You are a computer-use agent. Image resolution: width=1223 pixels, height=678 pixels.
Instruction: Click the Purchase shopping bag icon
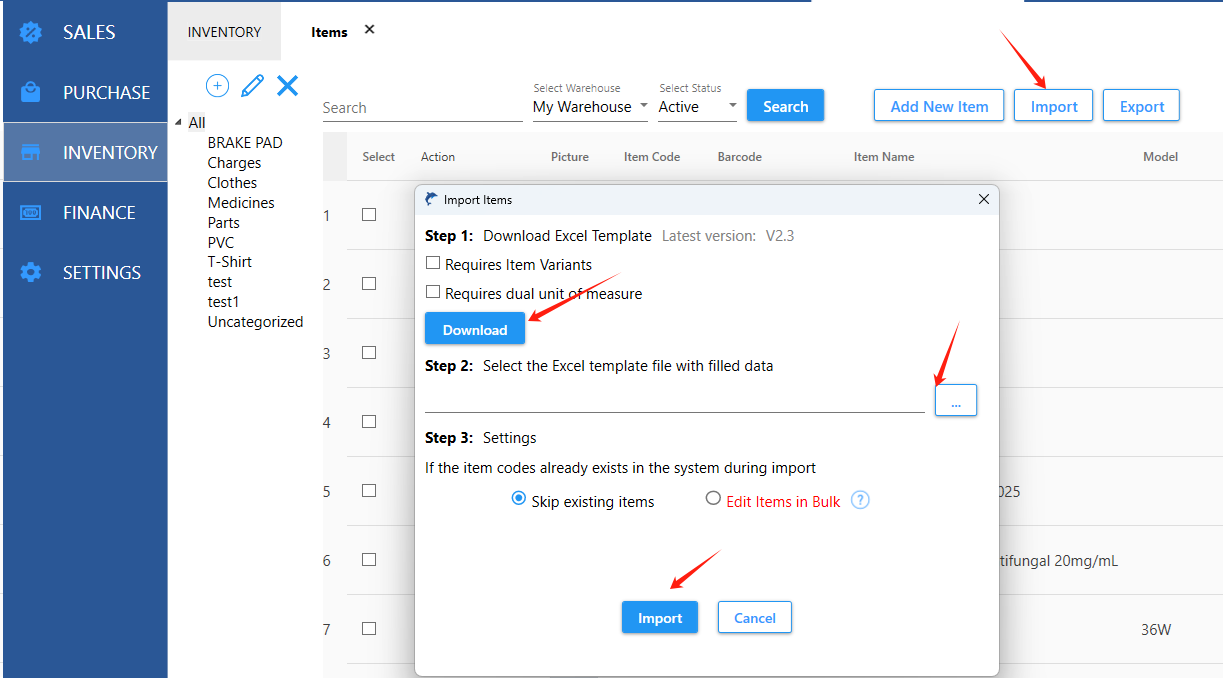31,92
